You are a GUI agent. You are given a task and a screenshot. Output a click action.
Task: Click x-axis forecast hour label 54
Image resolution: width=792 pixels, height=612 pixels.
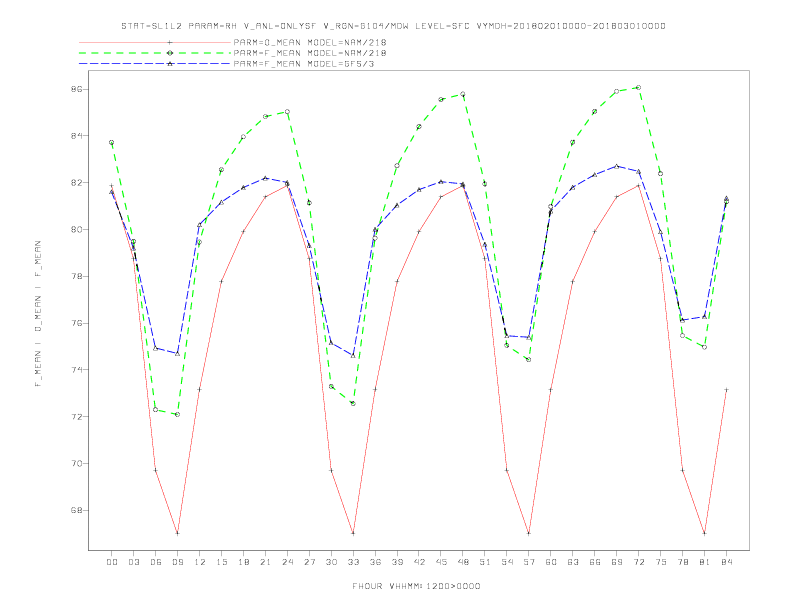[x=507, y=562]
